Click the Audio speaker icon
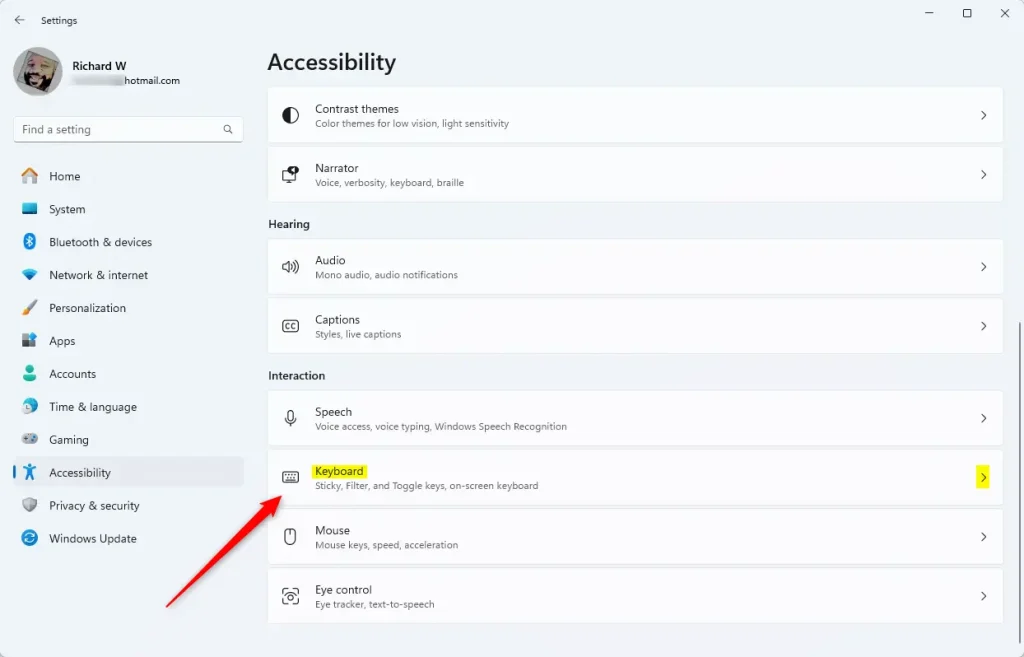1024x657 pixels. click(291, 266)
